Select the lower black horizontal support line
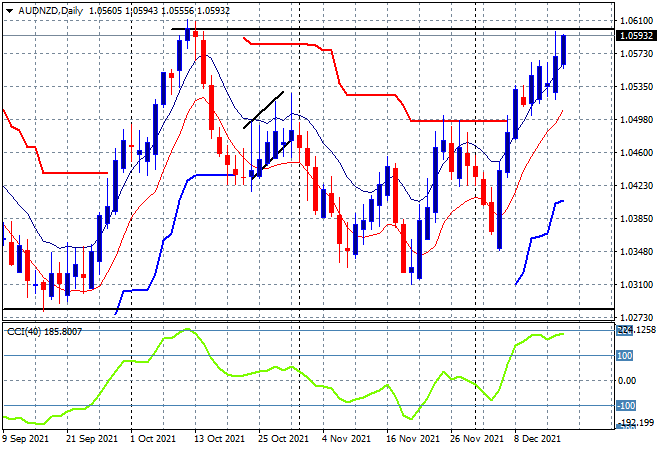Image resolution: width=660 pixels, height=450 pixels. tap(308, 309)
